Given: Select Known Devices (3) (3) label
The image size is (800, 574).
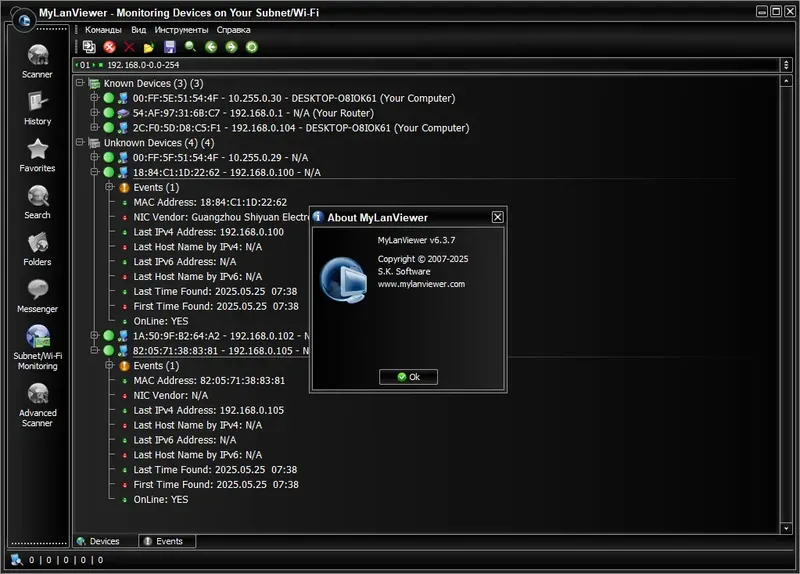Looking at the screenshot, I should pyautogui.click(x=153, y=83).
